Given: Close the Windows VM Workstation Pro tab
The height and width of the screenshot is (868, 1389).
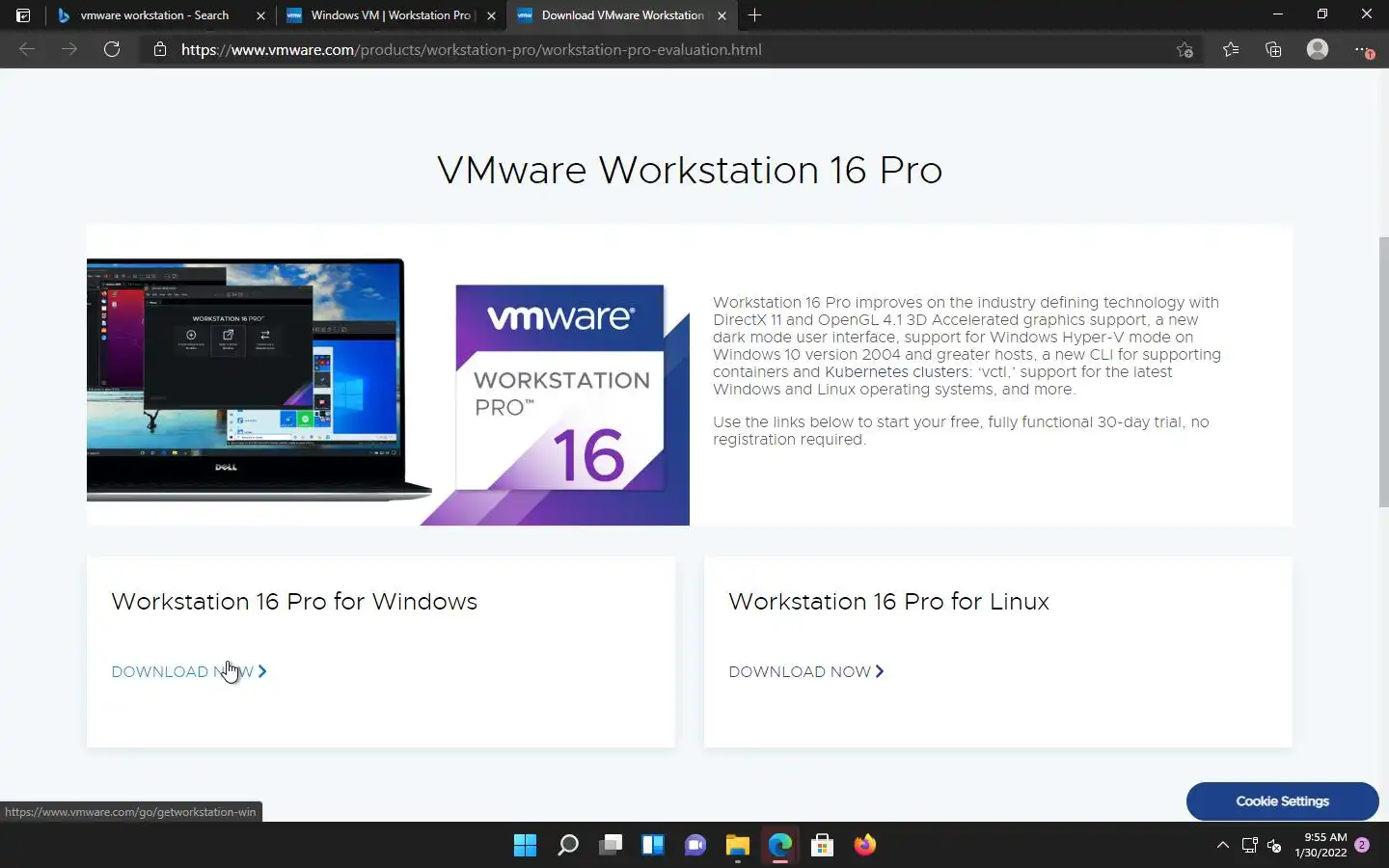Looking at the screenshot, I should [x=491, y=15].
